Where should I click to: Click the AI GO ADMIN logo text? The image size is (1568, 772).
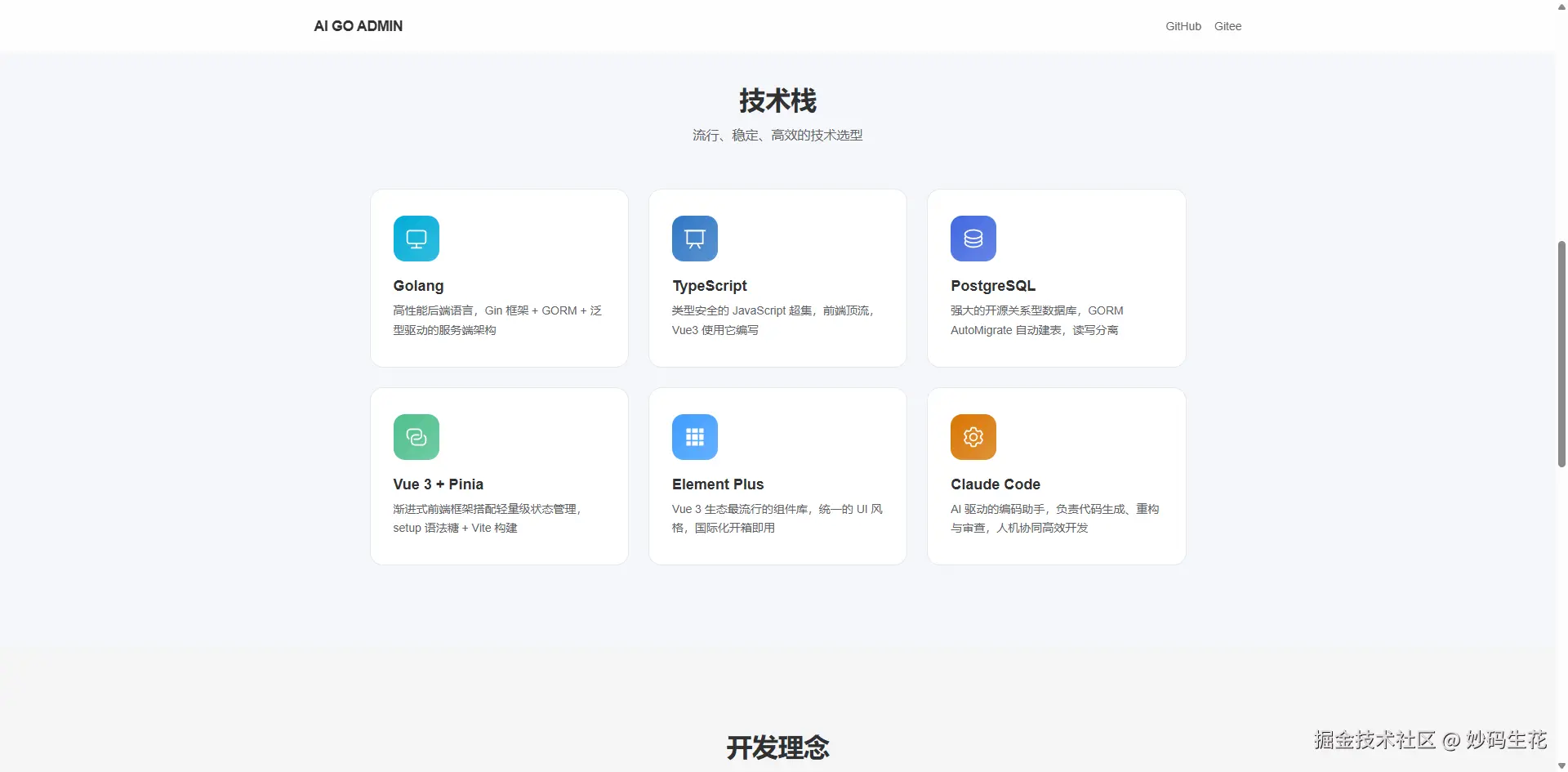click(359, 26)
